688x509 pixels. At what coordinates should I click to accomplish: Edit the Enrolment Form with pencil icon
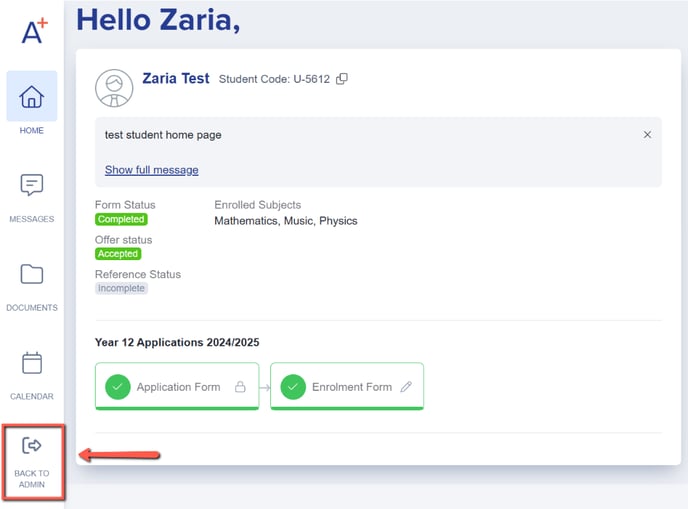coord(406,387)
